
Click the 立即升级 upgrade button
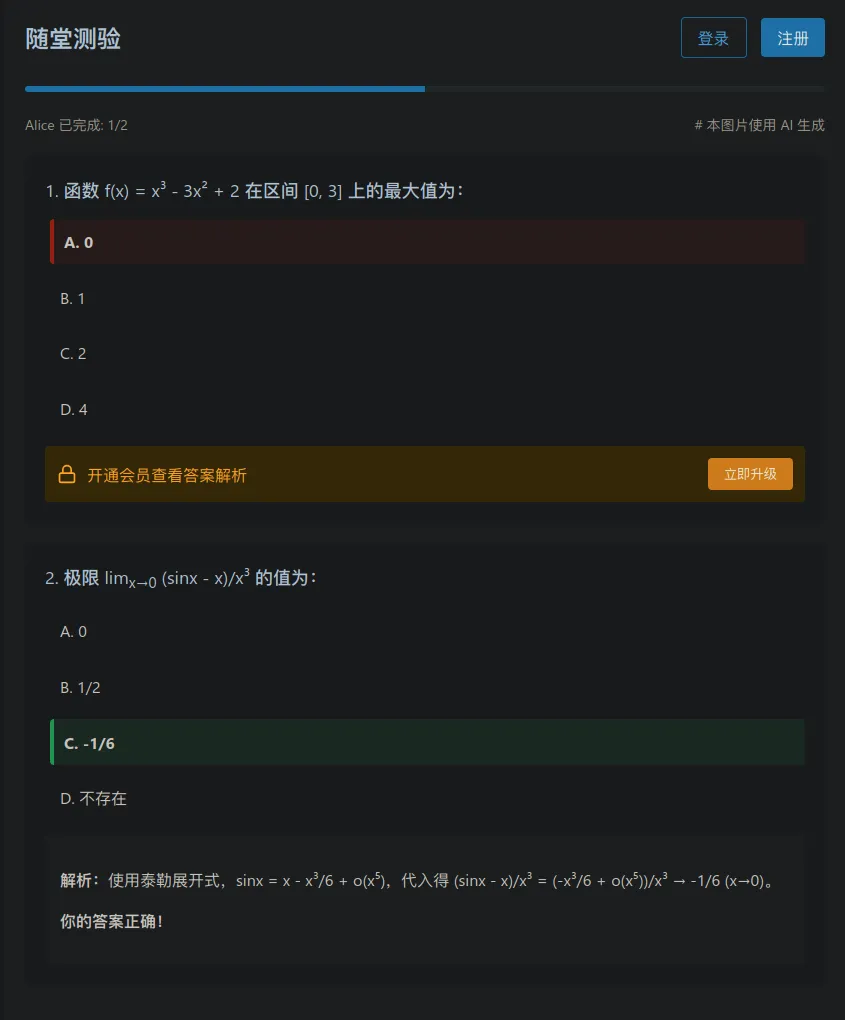750,474
